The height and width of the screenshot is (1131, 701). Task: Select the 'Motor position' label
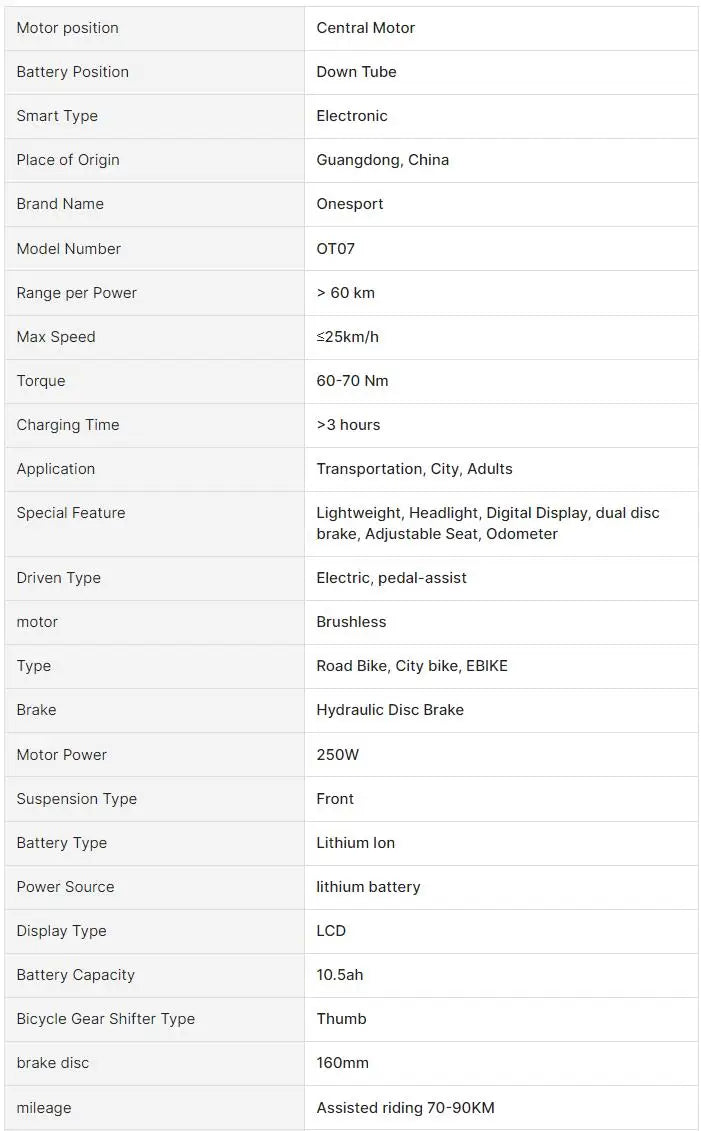tap(67, 28)
